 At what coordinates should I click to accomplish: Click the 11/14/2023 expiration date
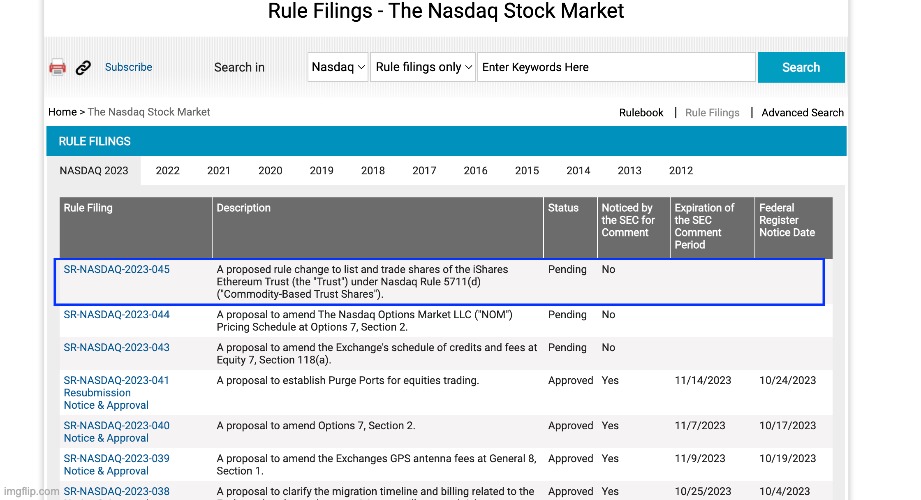pyautogui.click(x=702, y=380)
